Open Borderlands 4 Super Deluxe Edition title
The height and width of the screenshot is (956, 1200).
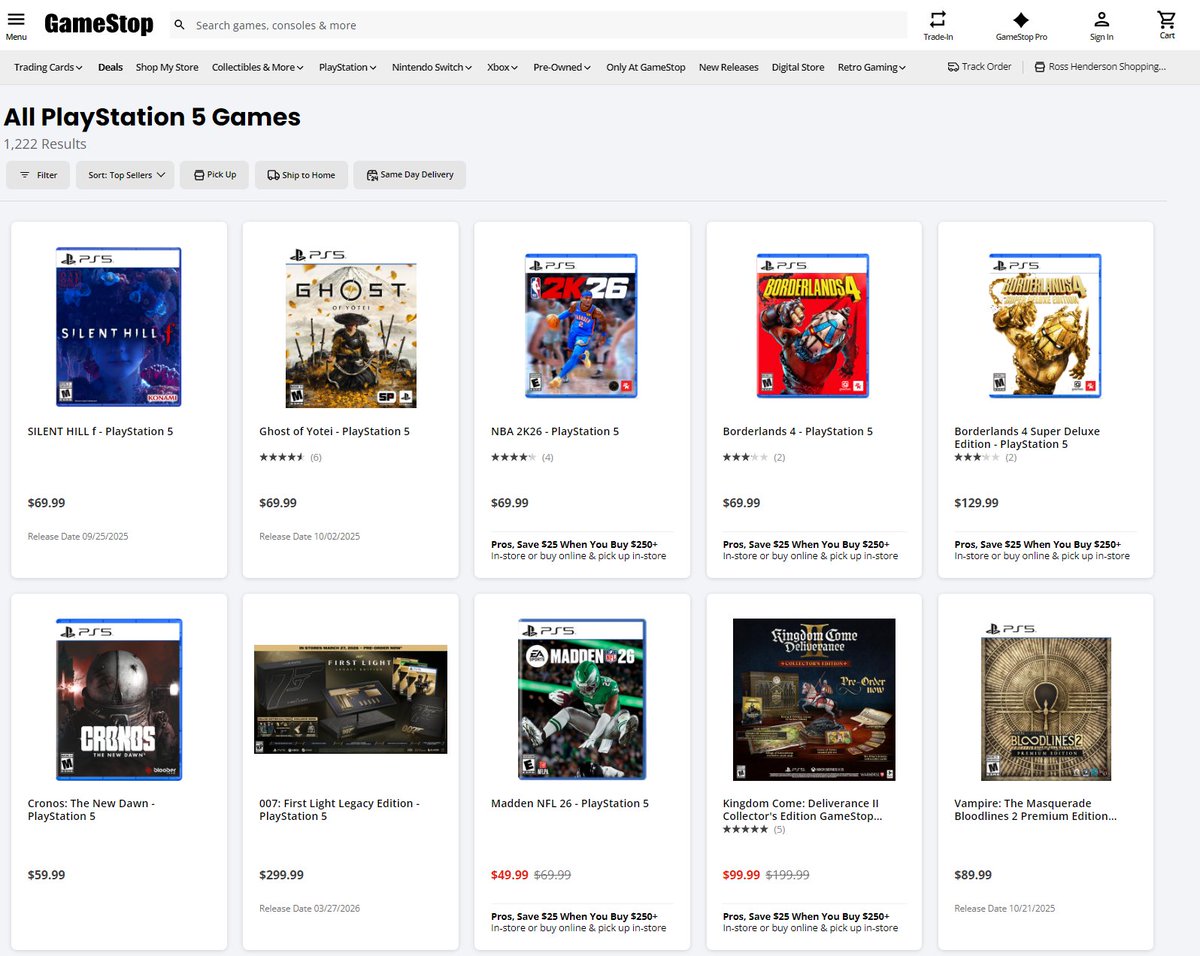1027,438
